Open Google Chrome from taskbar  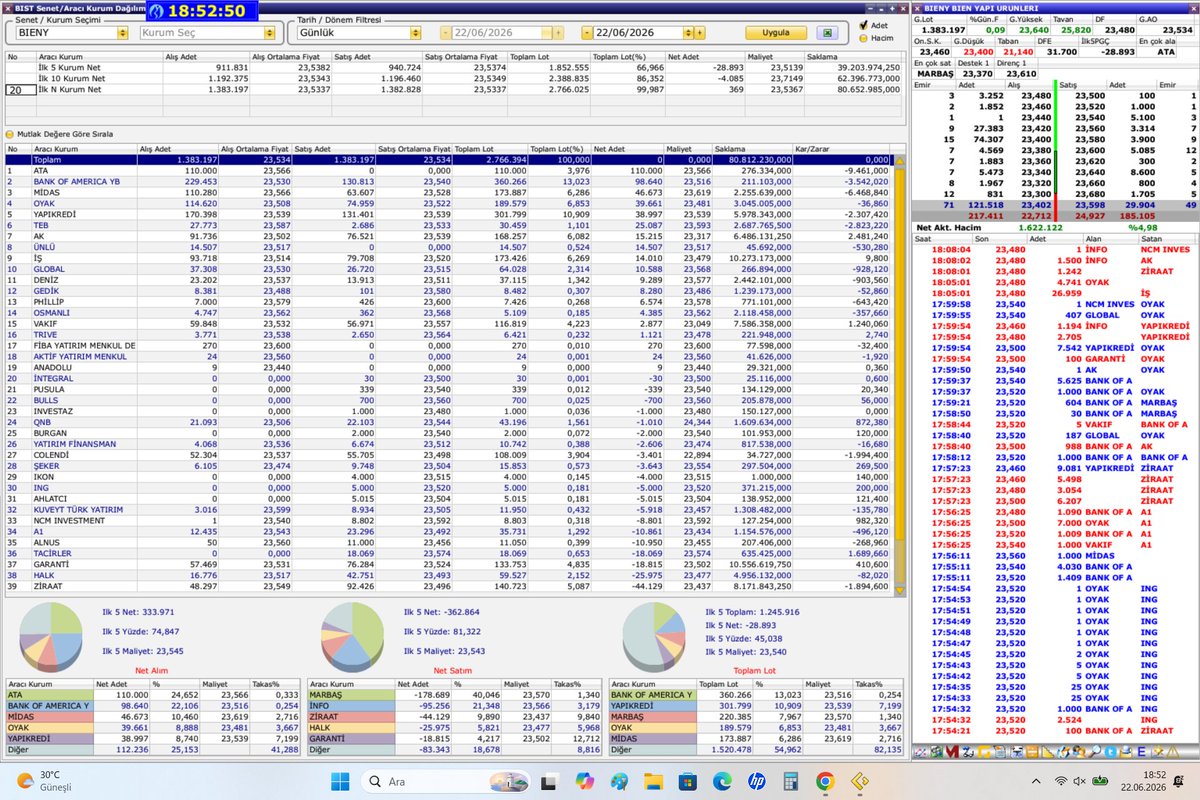point(824,780)
